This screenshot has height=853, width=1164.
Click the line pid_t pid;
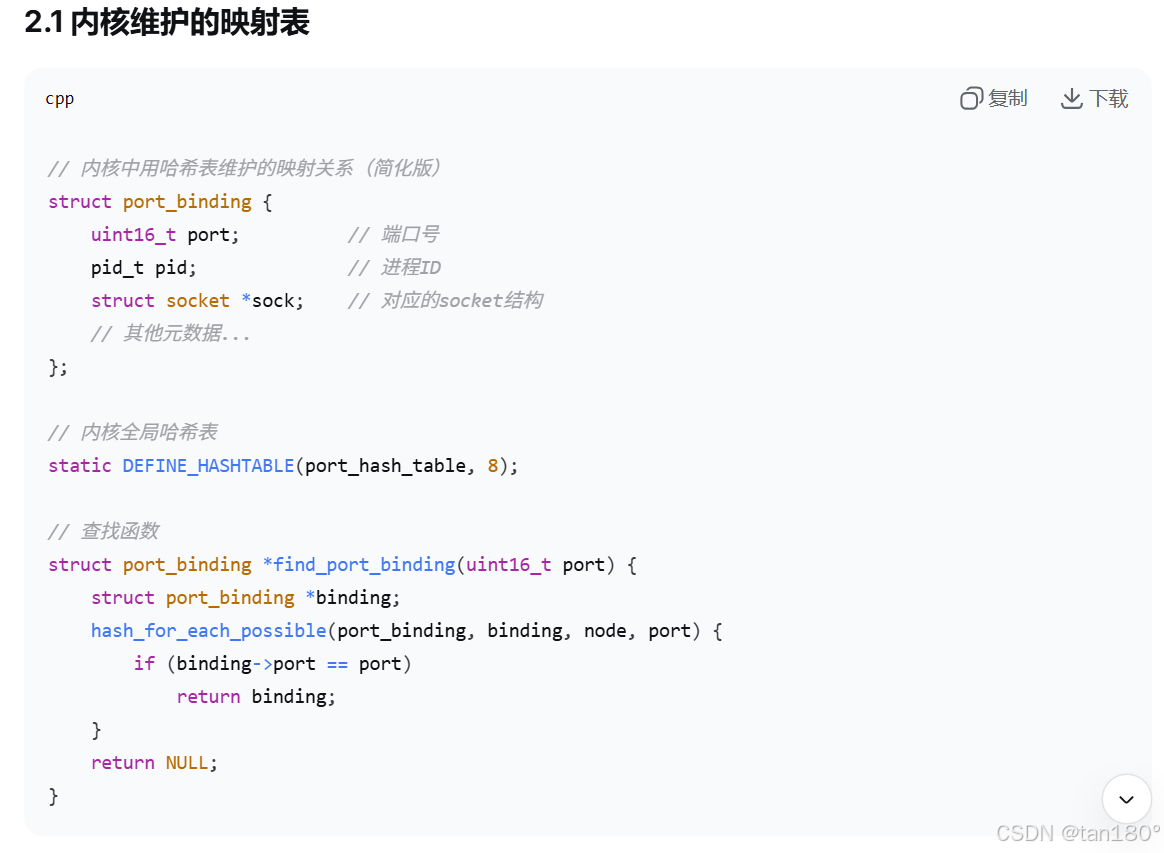click(x=143, y=267)
